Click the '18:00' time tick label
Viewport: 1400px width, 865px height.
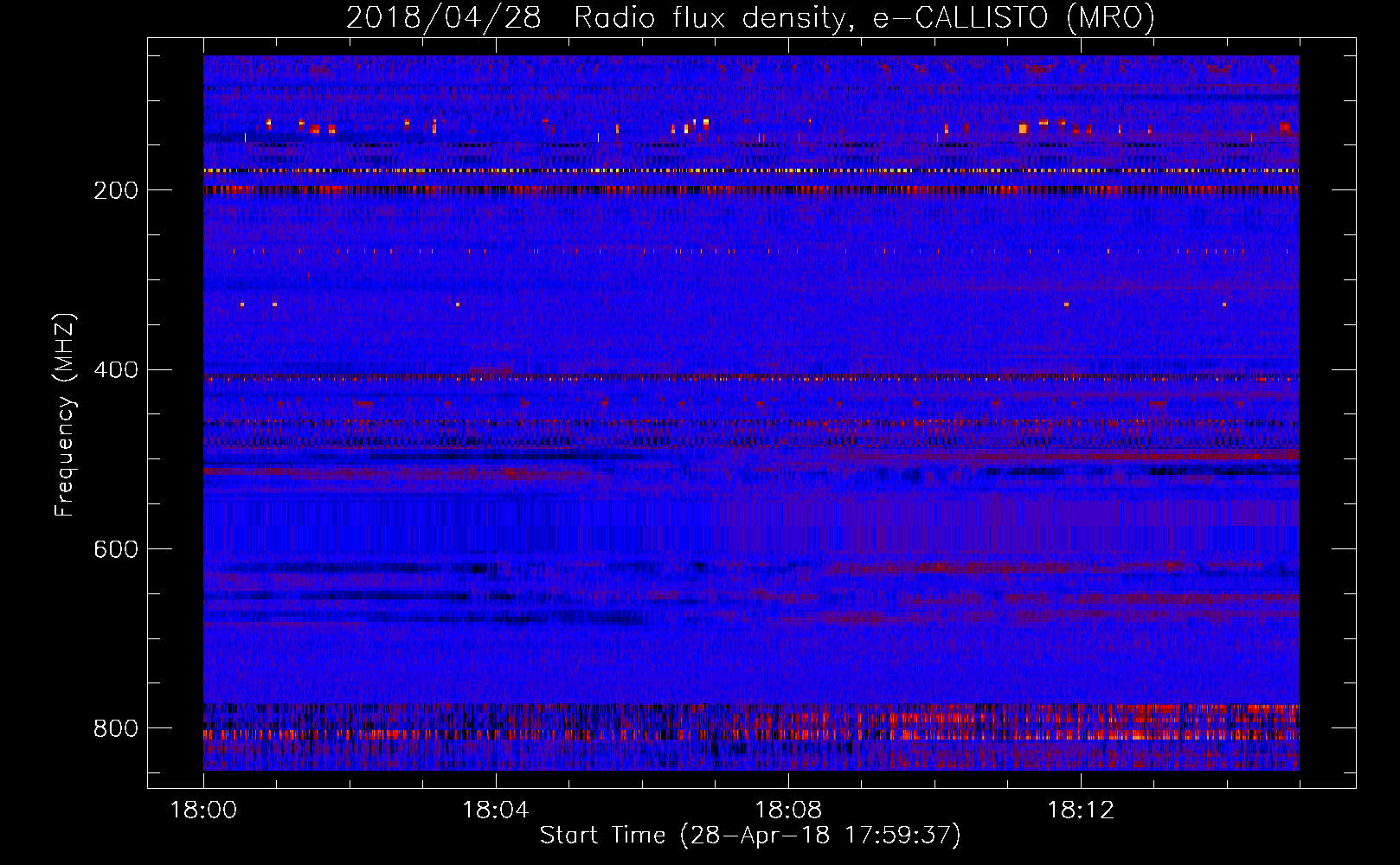coord(203,811)
